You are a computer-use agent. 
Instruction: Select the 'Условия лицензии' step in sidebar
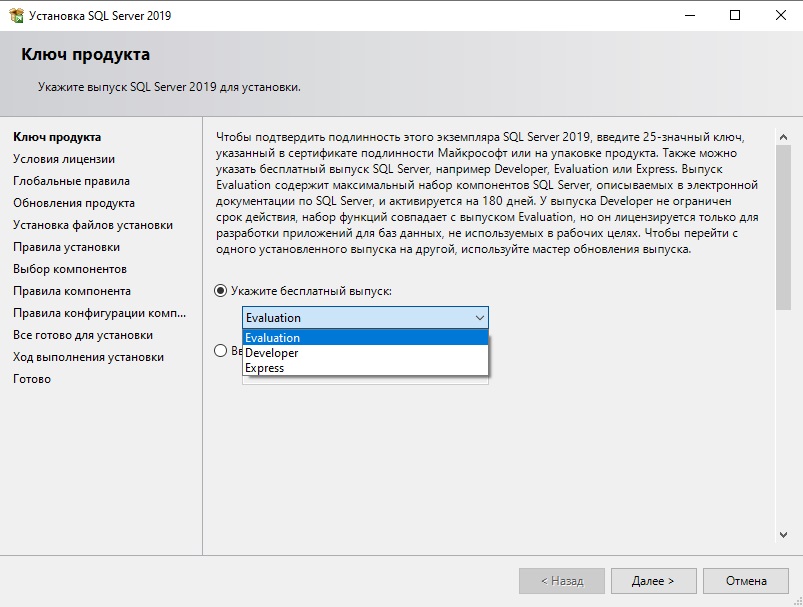[64, 159]
